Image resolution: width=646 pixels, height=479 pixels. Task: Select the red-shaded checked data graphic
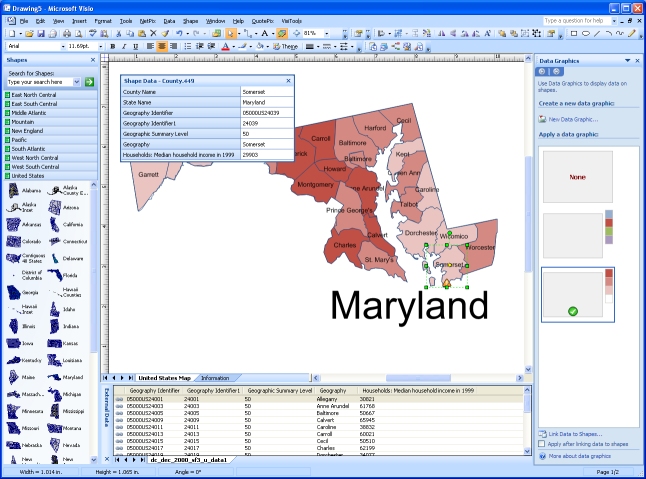pos(578,294)
